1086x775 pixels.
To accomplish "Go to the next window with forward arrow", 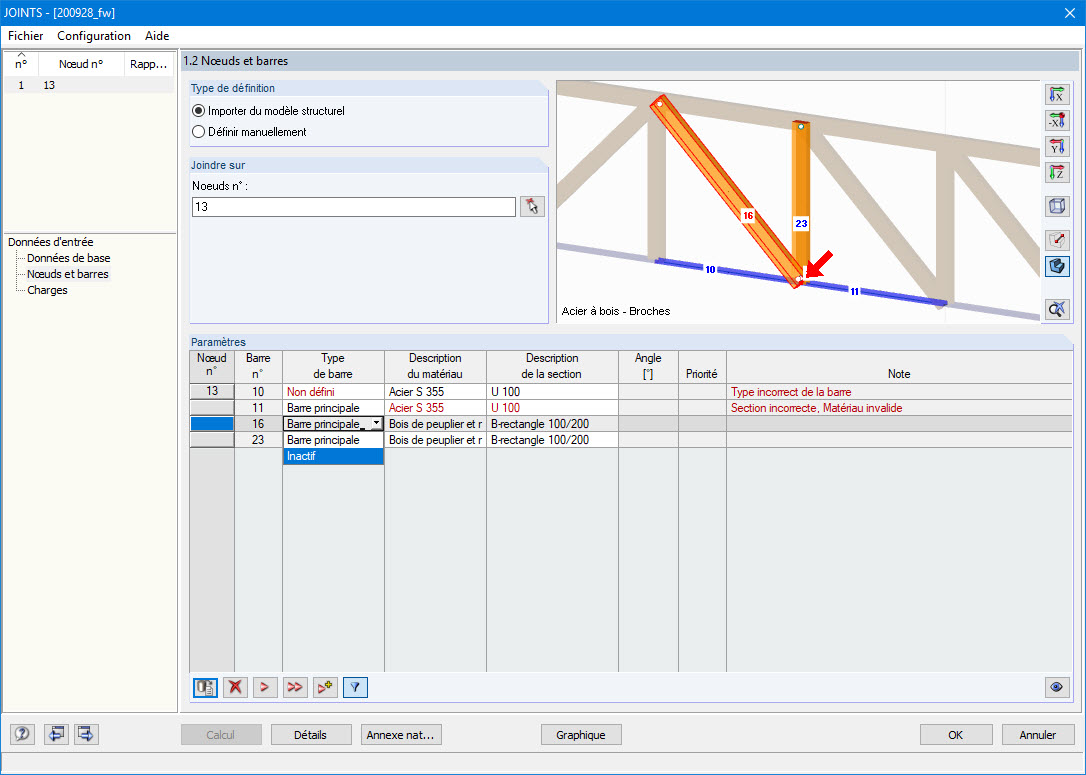I will pos(86,733).
